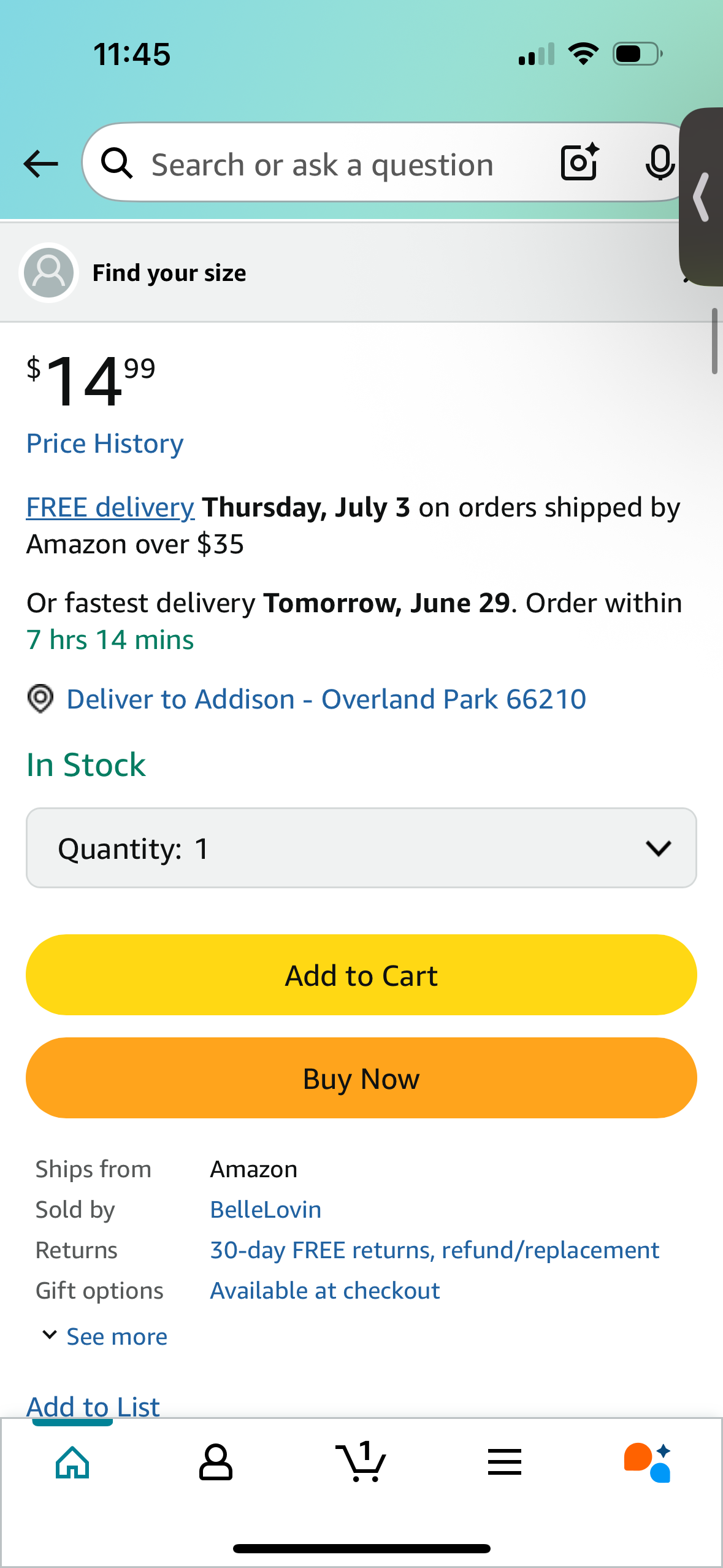The image size is (723, 1568).
Task: Open the Rufus AI assistant icon
Action: (x=648, y=1462)
